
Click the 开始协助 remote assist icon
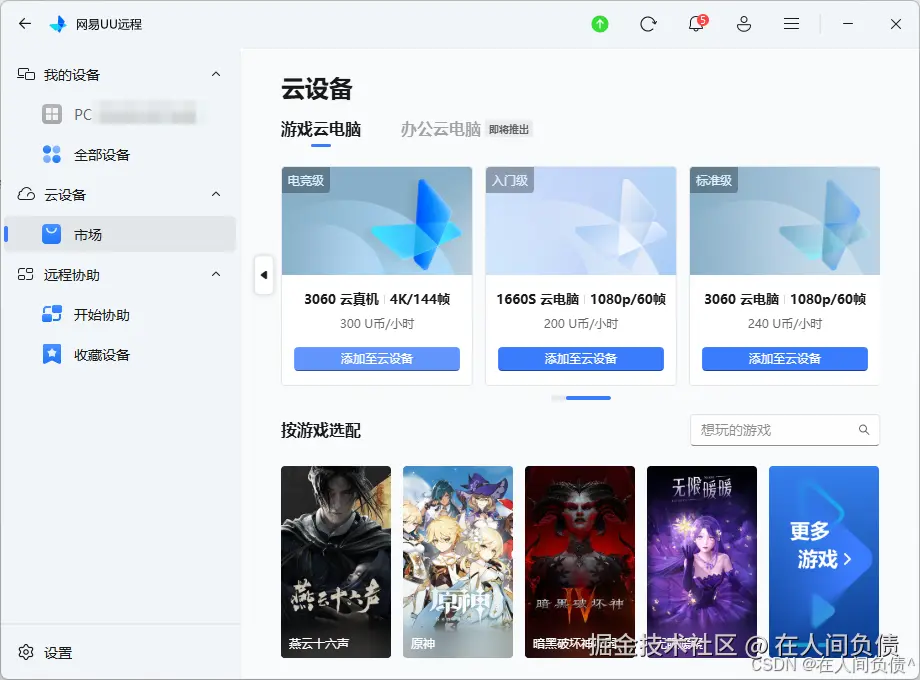(x=53, y=314)
